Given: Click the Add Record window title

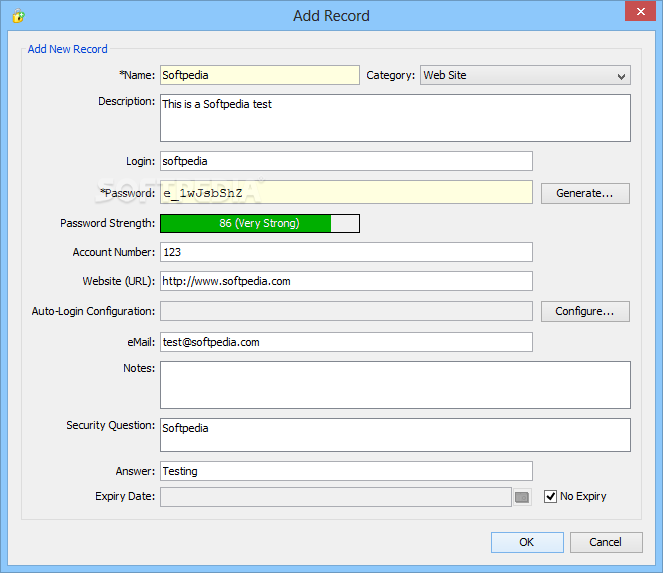Looking at the screenshot, I should [x=332, y=16].
